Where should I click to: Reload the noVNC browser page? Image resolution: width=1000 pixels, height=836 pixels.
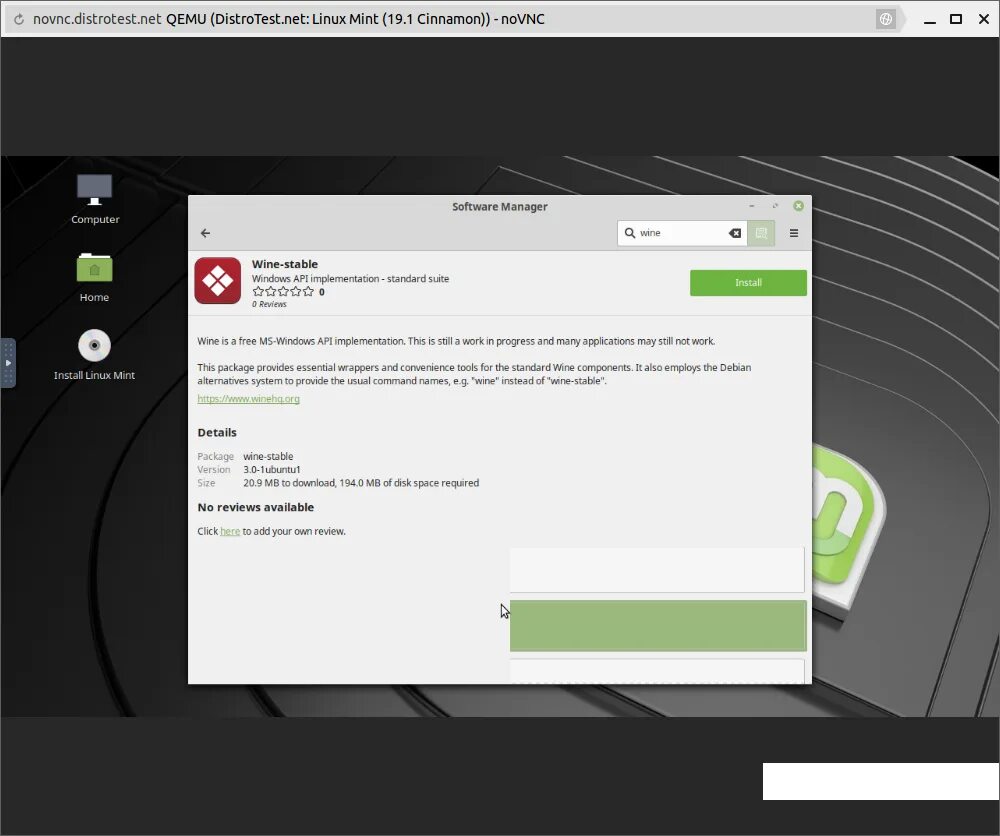[x=18, y=19]
